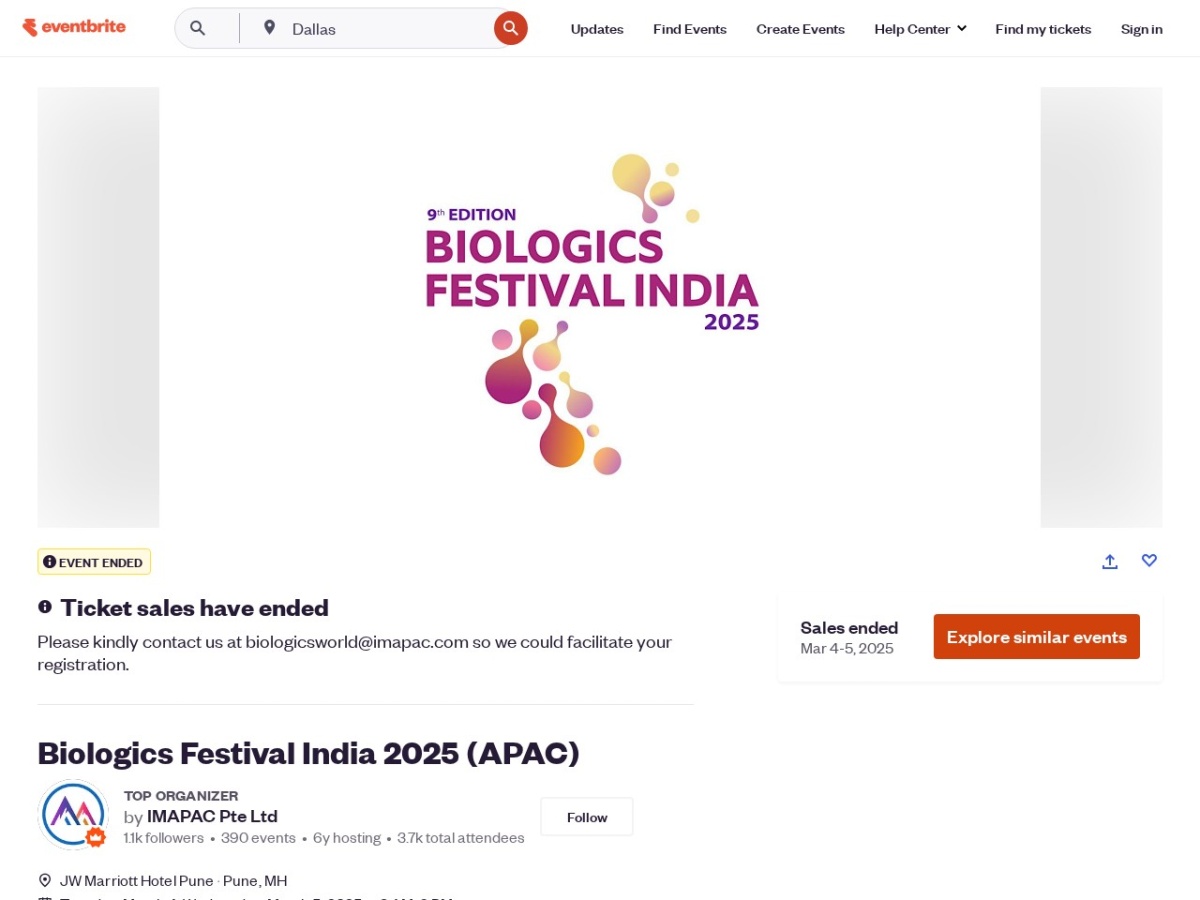The image size is (1200, 900).
Task: Click the Biologics Festival India 2025 (APAC) title
Action: click(308, 753)
